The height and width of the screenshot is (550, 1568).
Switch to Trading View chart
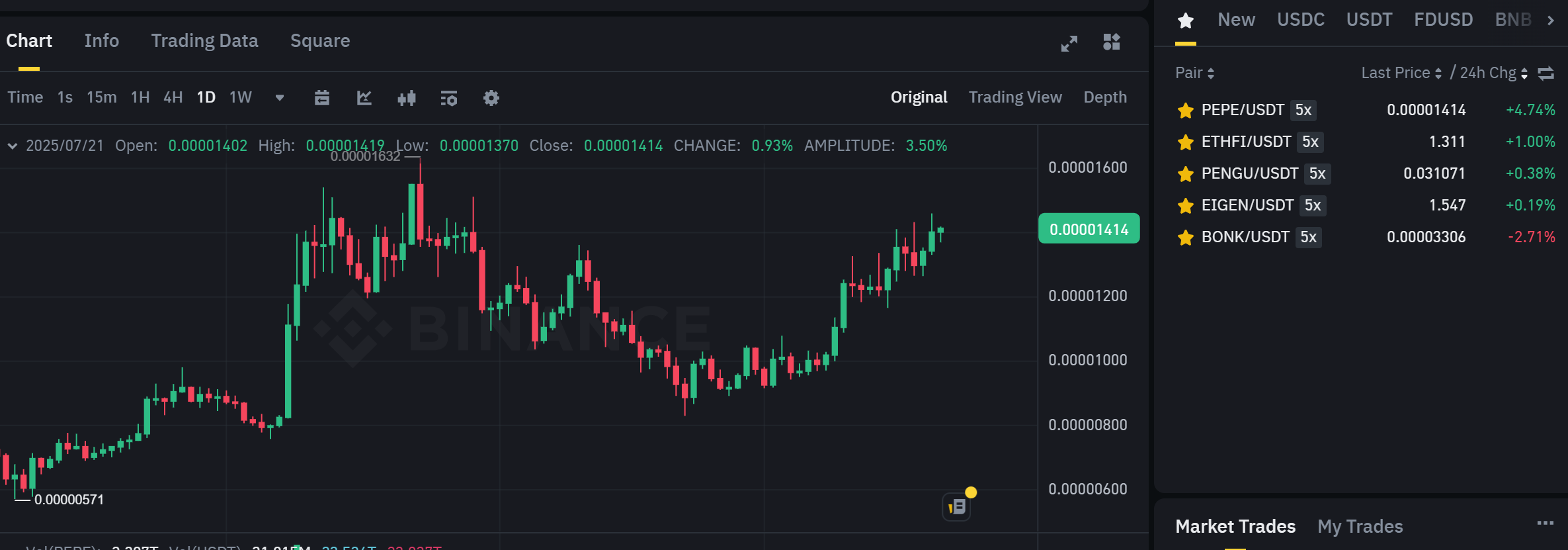[x=1015, y=97]
